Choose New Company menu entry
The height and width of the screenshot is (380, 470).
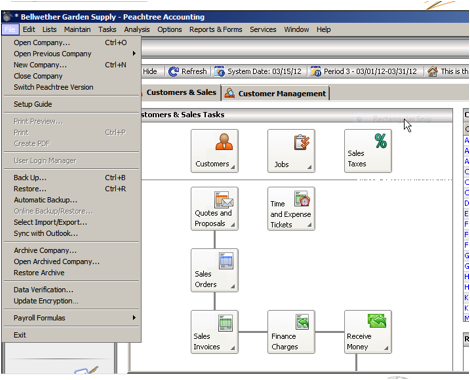71,65
